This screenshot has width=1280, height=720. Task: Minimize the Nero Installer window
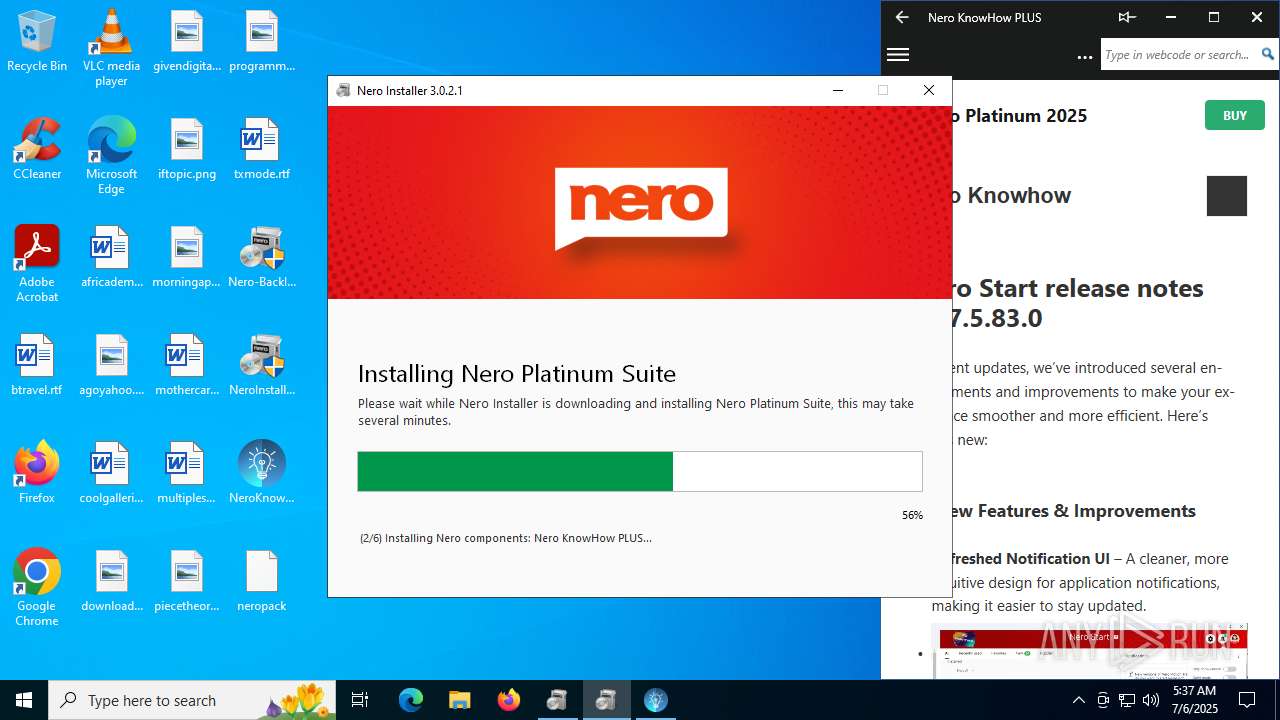point(838,90)
